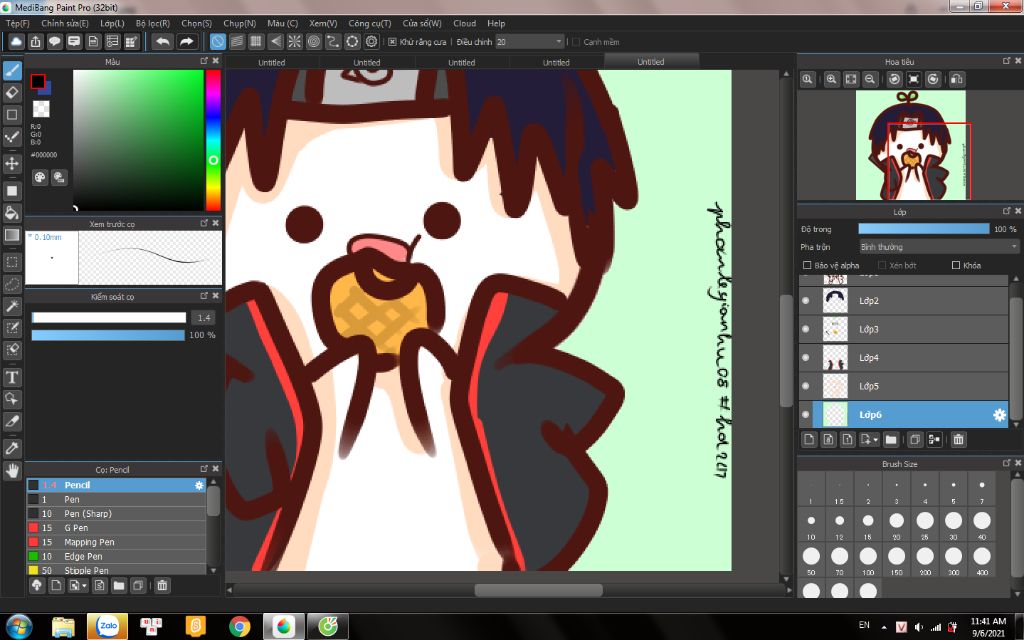Delete brush using brush panel trash icon
The image size is (1024, 640).
pos(162,586)
